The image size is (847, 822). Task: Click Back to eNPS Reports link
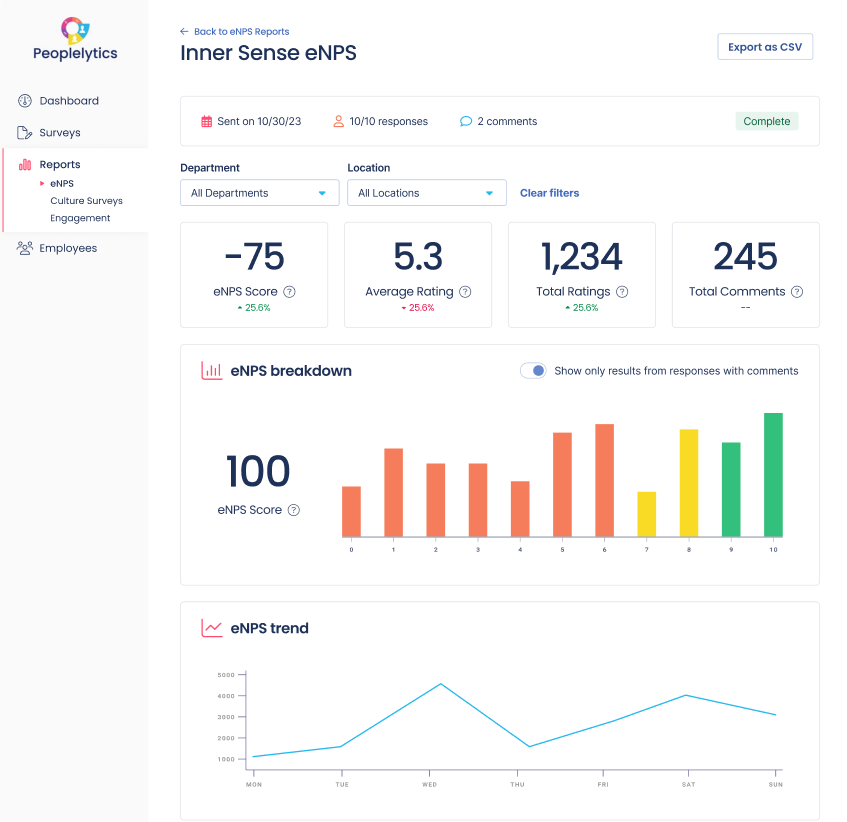coord(241,32)
